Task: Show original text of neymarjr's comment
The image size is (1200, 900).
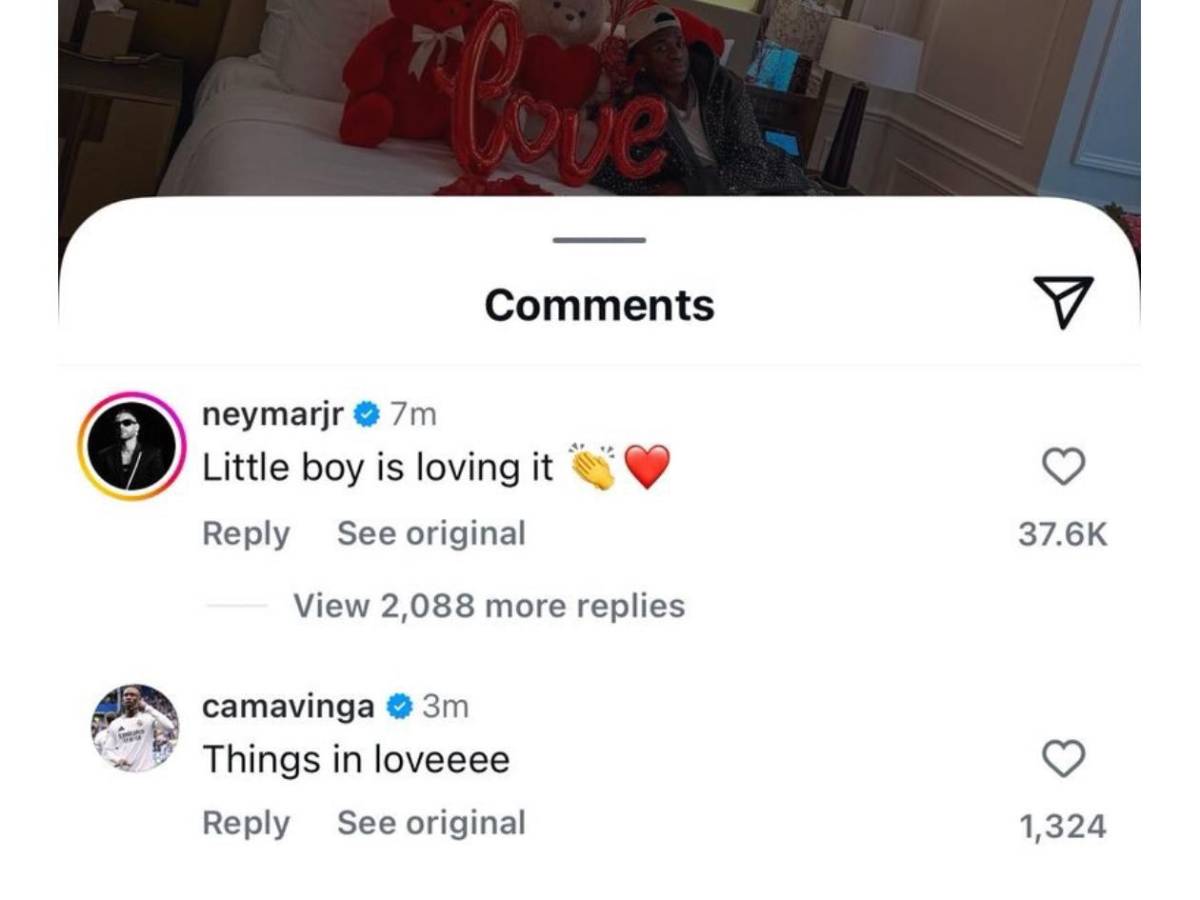Action: [431, 534]
